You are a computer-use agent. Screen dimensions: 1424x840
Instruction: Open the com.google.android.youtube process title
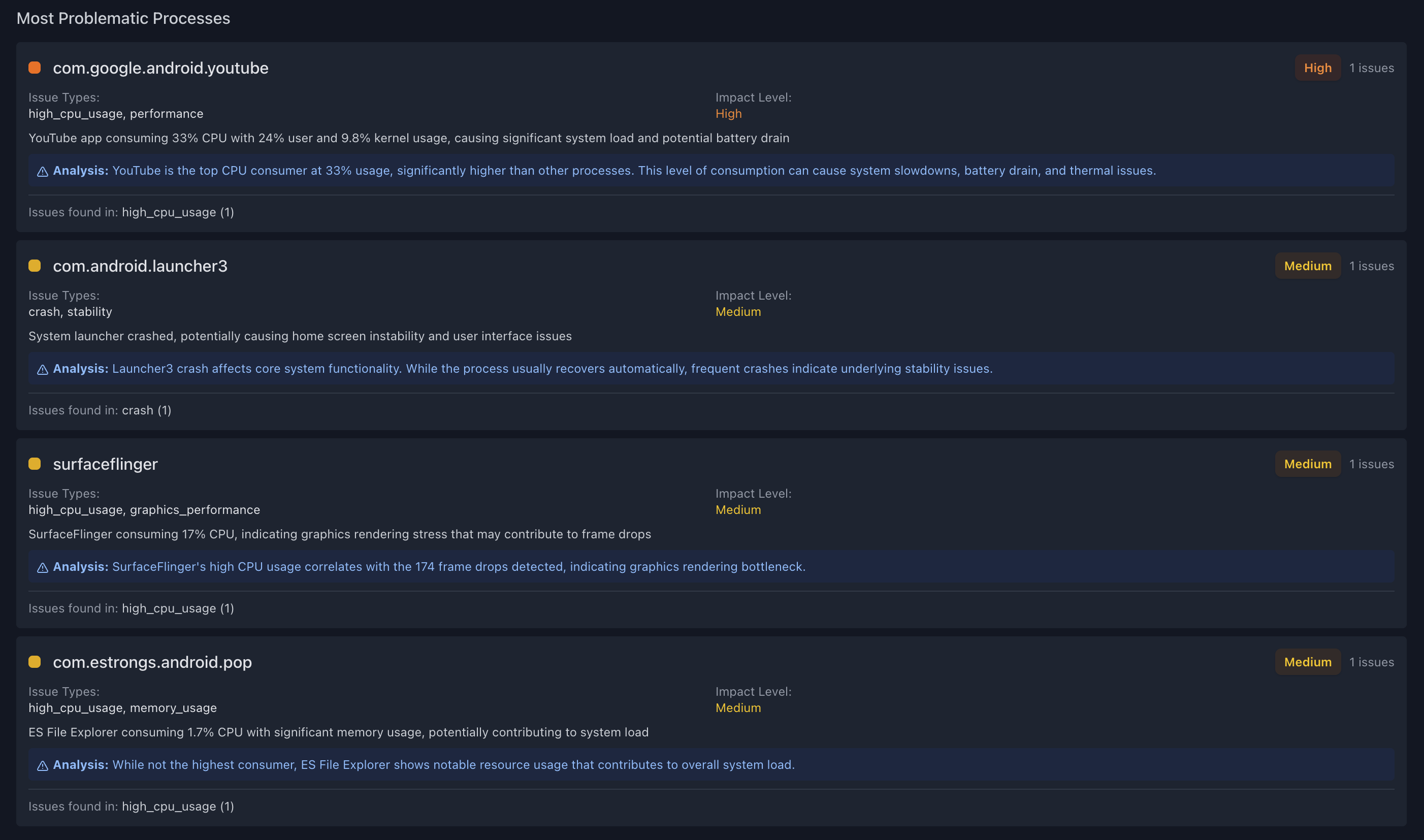coord(161,68)
